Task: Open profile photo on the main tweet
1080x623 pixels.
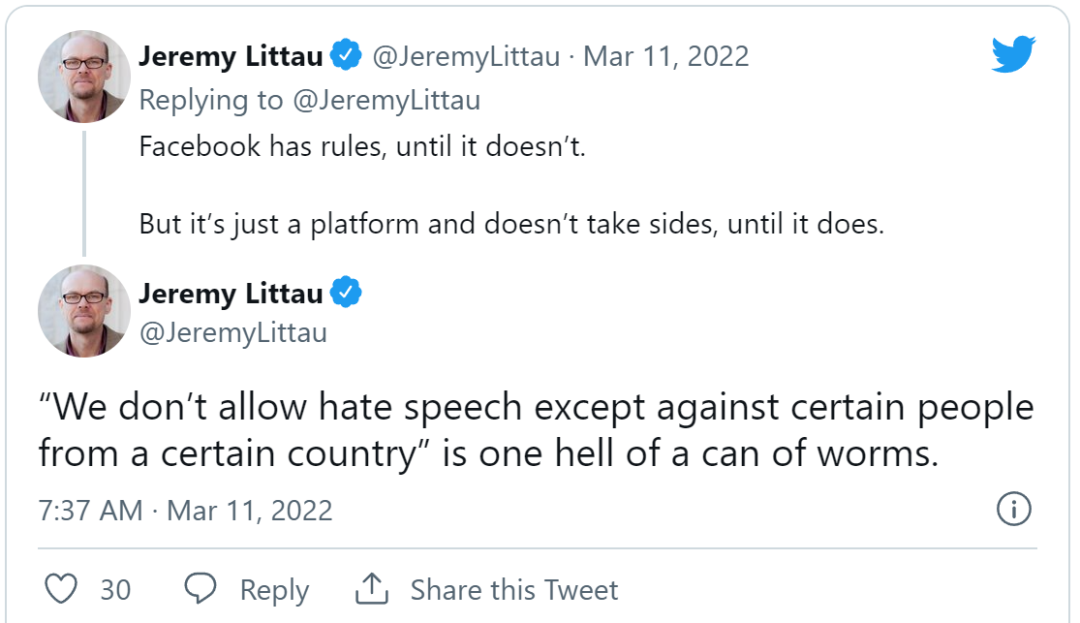Action: pos(84,311)
